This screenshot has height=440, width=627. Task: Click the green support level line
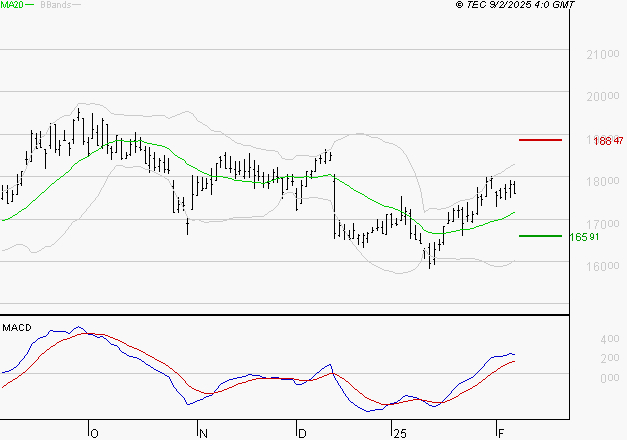pyautogui.click(x=540, y=236)
